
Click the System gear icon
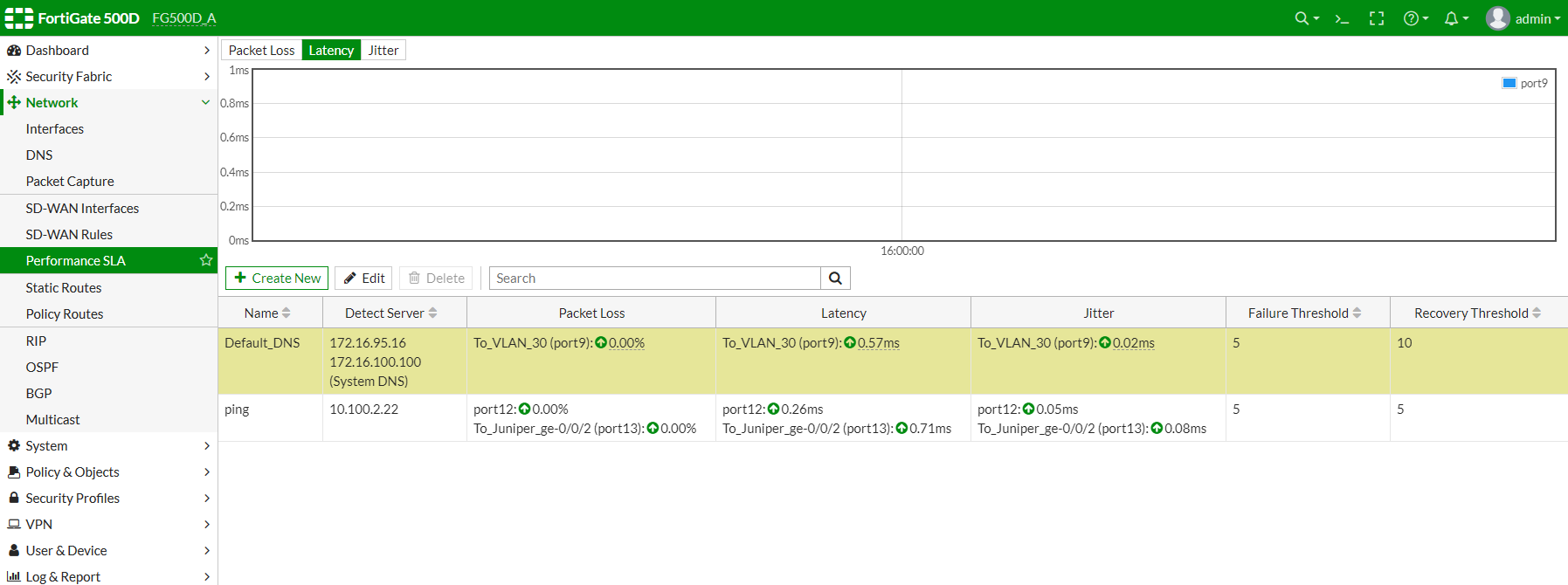[x=14, y=445]
